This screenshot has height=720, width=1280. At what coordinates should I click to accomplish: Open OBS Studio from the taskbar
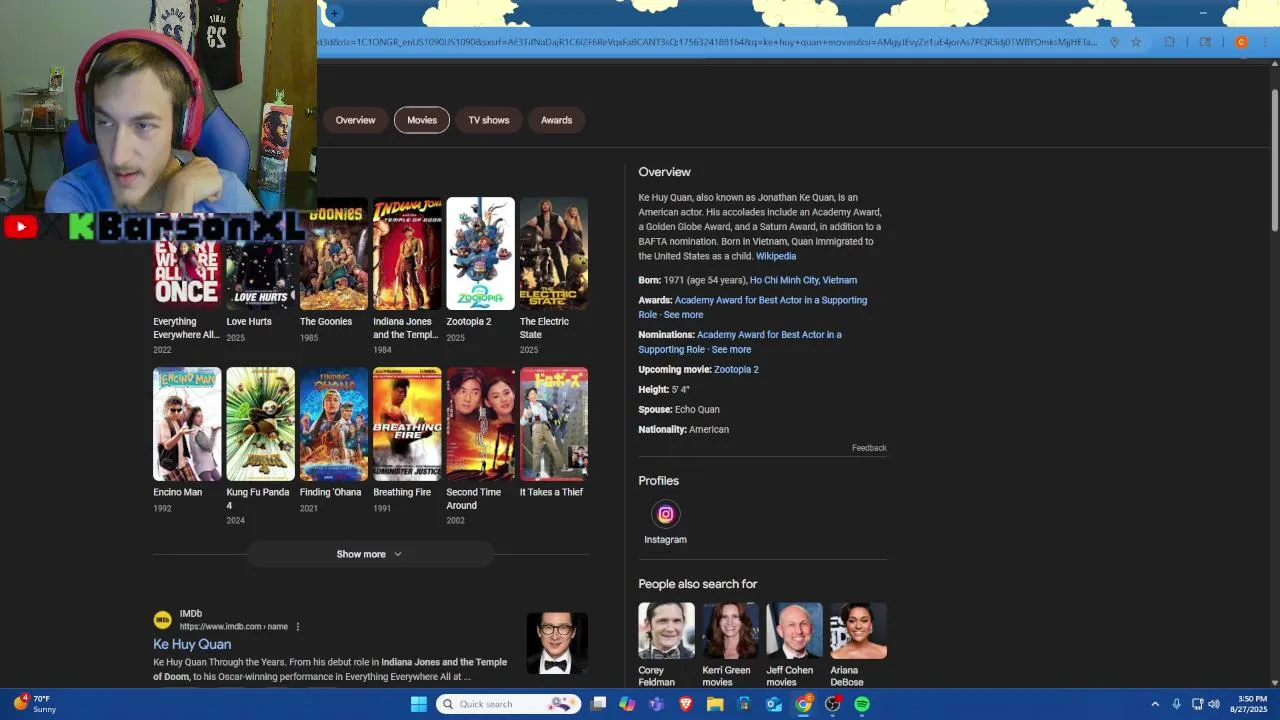pos(832,704)
